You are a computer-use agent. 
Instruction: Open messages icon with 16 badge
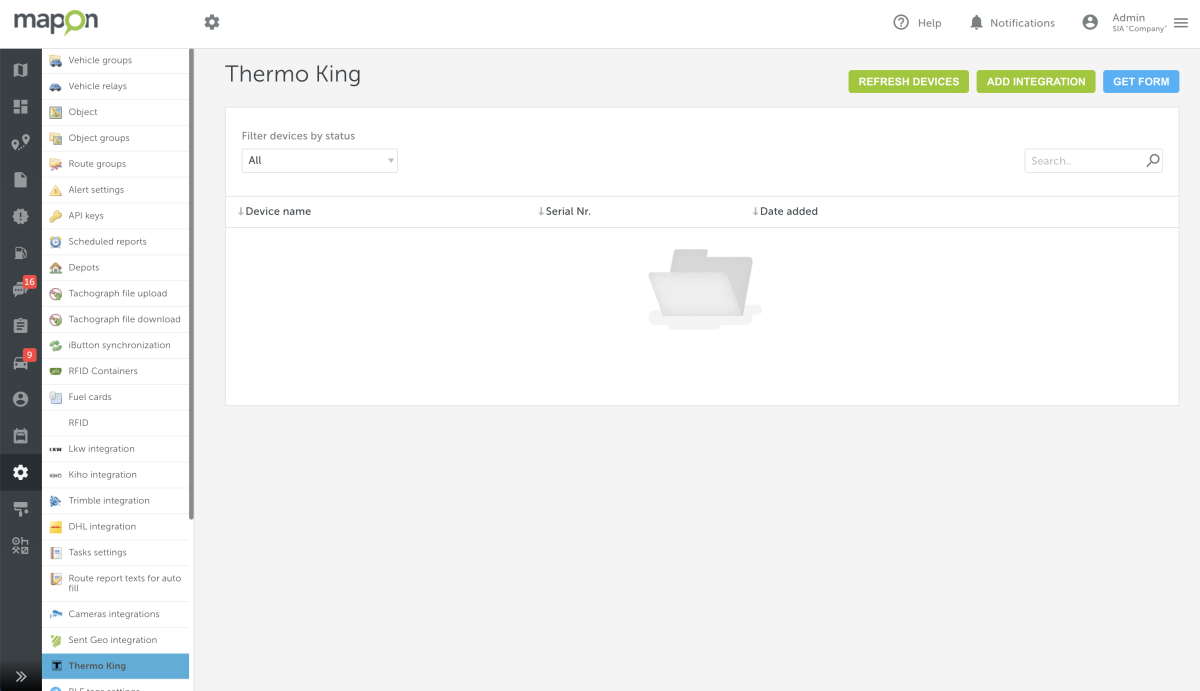(20, 289)
